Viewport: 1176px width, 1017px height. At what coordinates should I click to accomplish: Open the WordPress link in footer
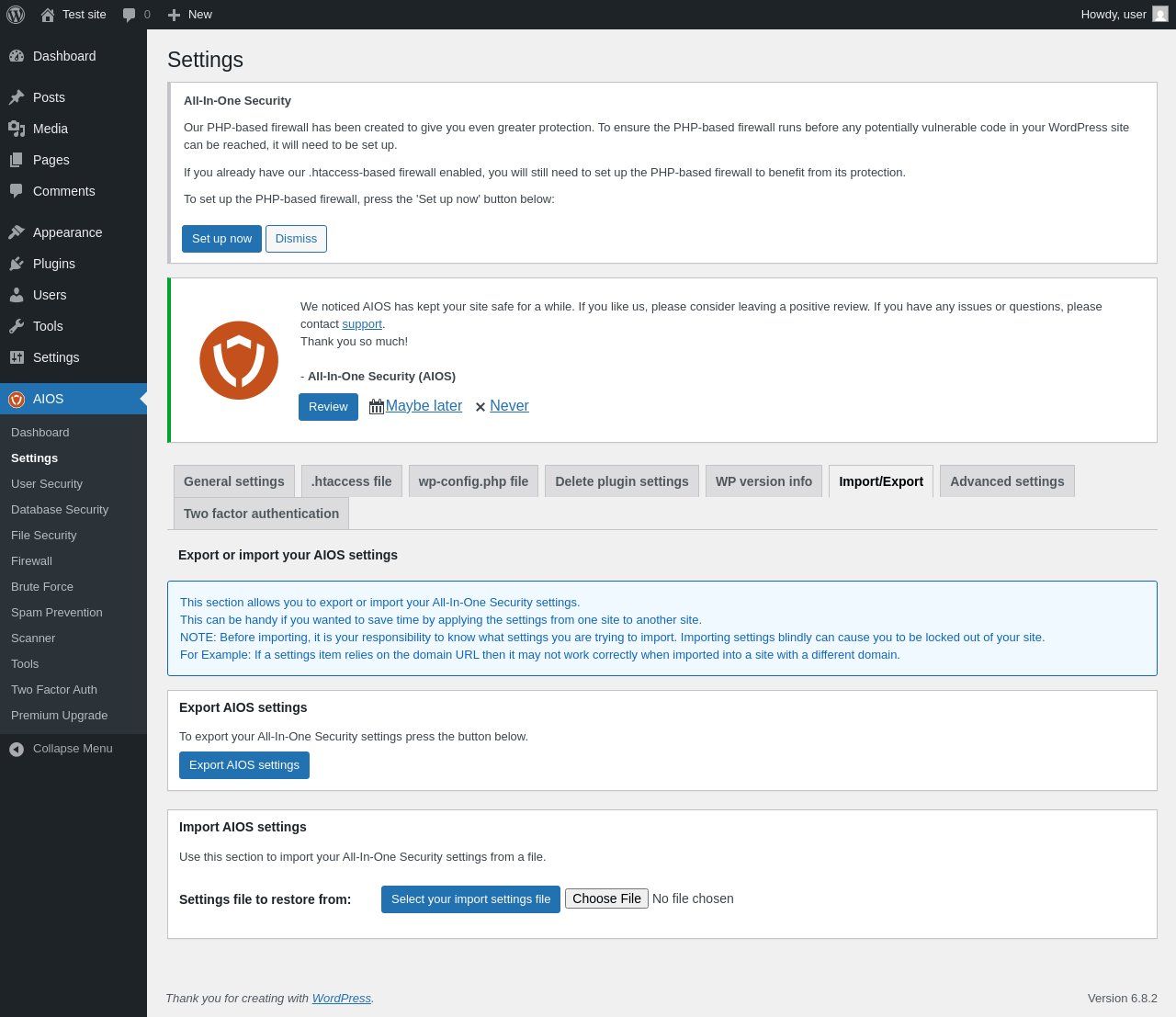[341, 999]
